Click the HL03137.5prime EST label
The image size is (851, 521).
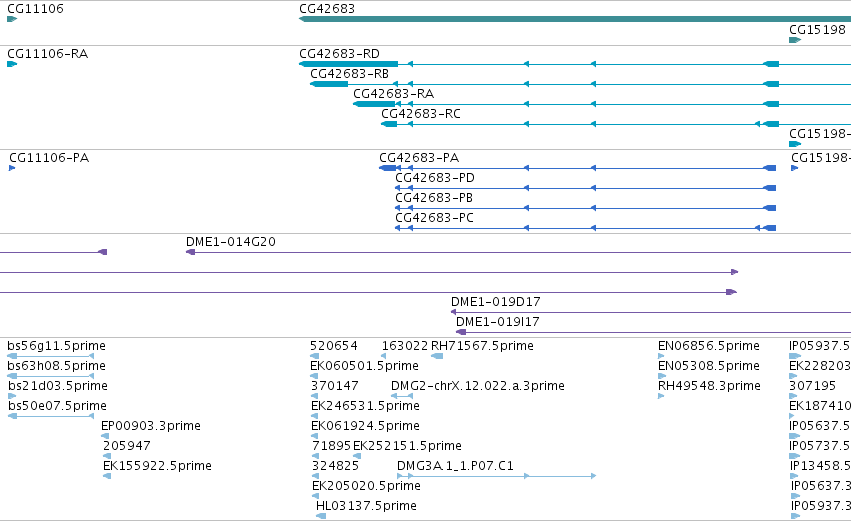pos(366,506)
